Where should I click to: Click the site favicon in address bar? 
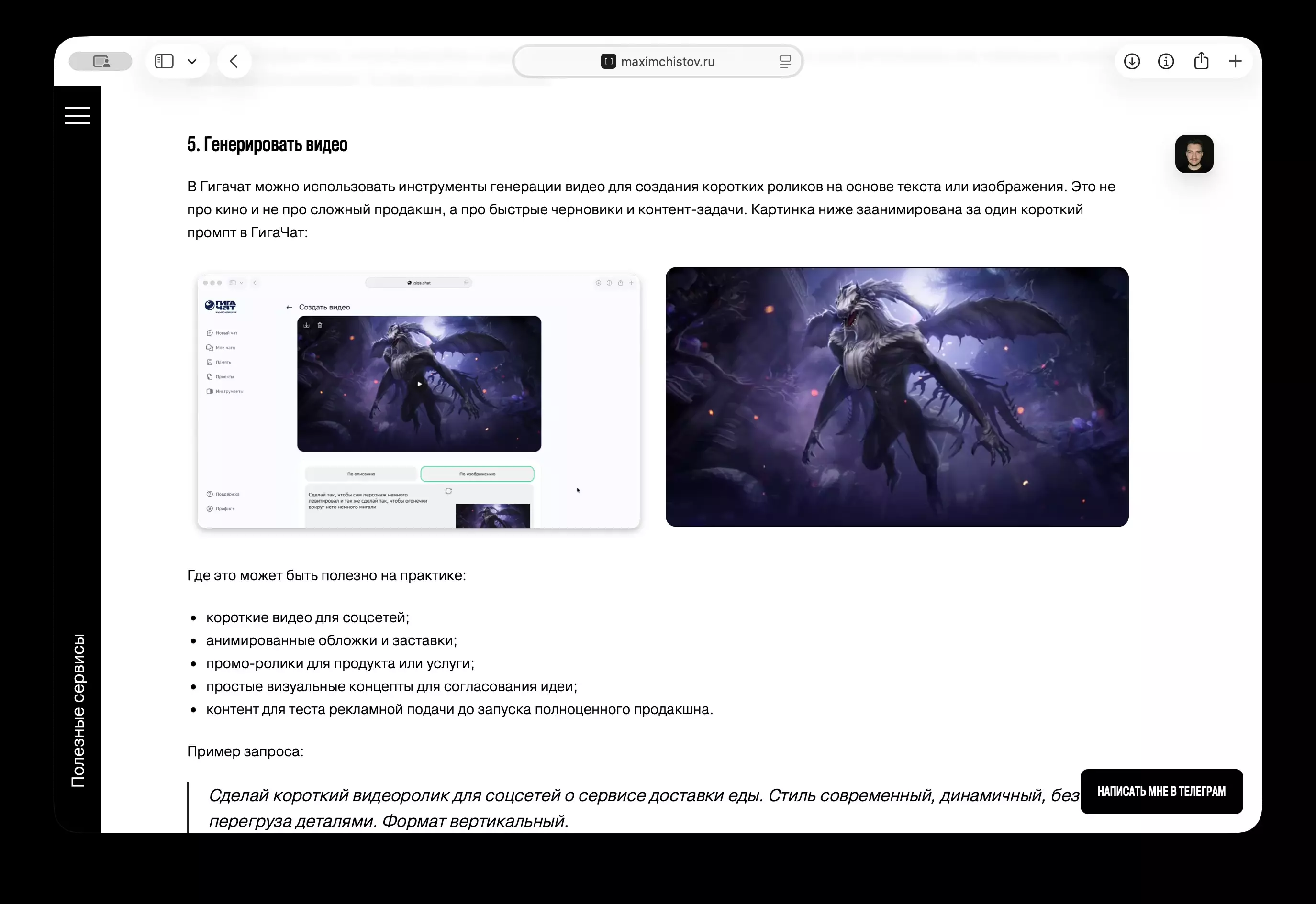tap(608, 61)
